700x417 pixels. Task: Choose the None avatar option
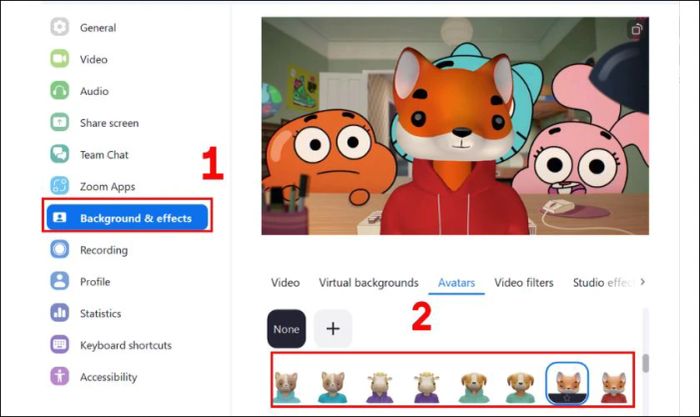[x=286, y=329]
